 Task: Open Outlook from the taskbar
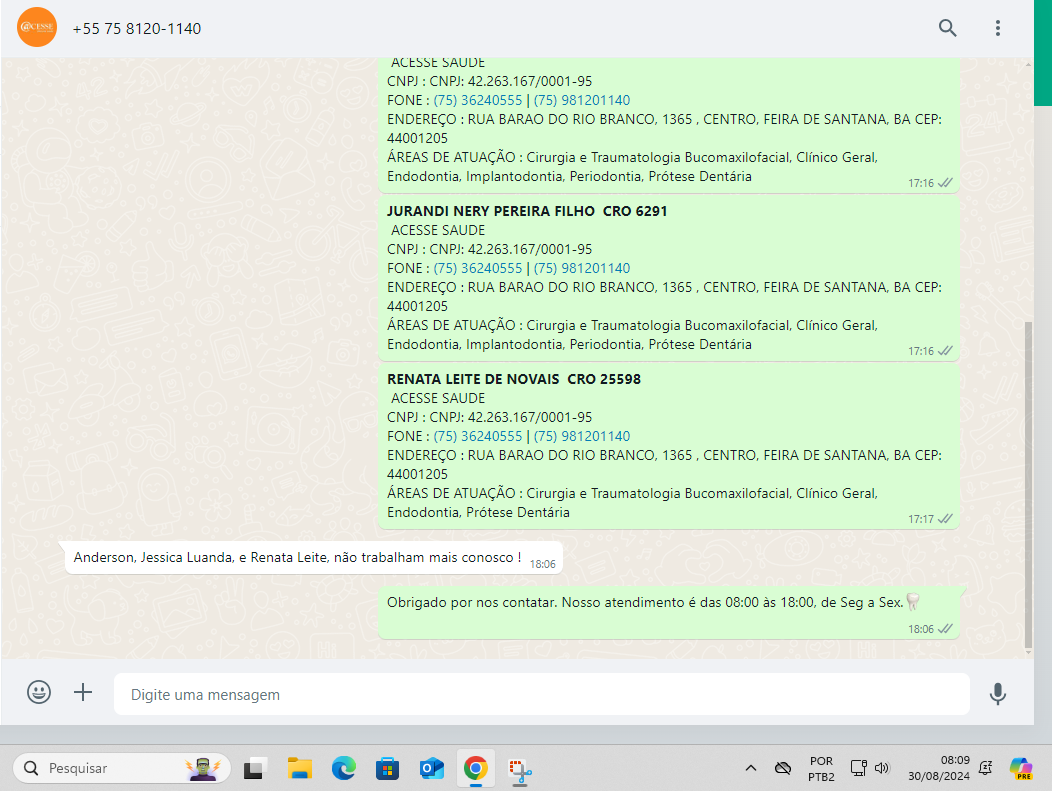(x=431, y=768)
